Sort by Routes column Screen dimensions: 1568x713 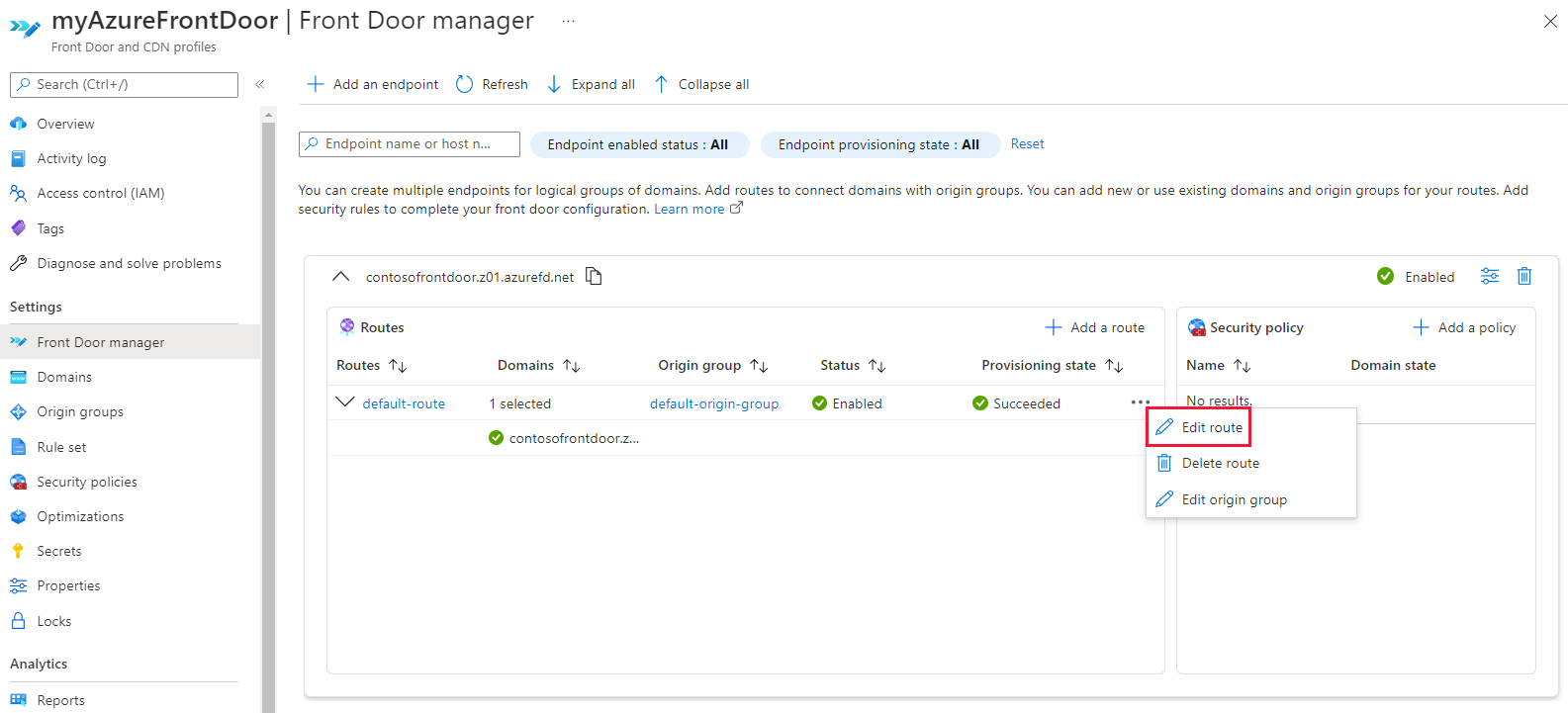click(372, 365)
